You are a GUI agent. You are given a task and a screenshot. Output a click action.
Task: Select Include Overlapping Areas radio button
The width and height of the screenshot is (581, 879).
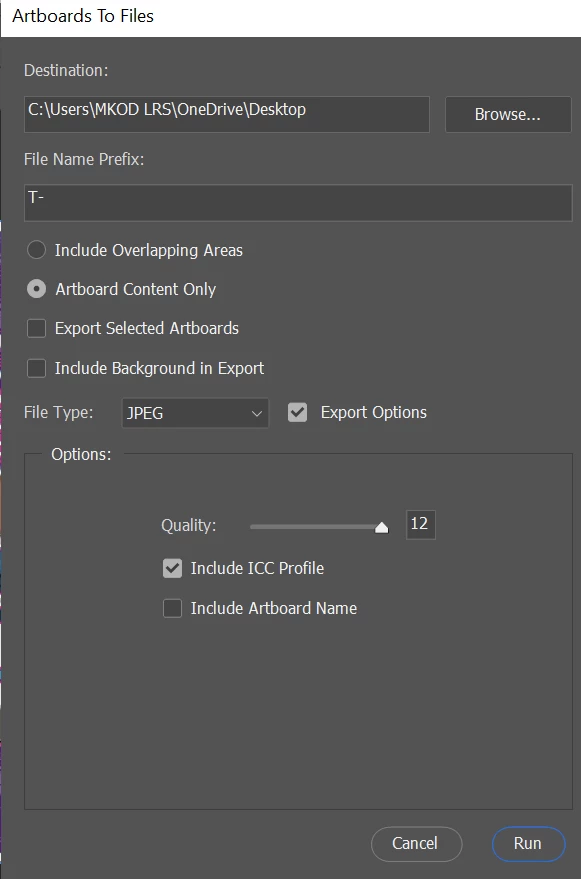(x=36, y=250)
